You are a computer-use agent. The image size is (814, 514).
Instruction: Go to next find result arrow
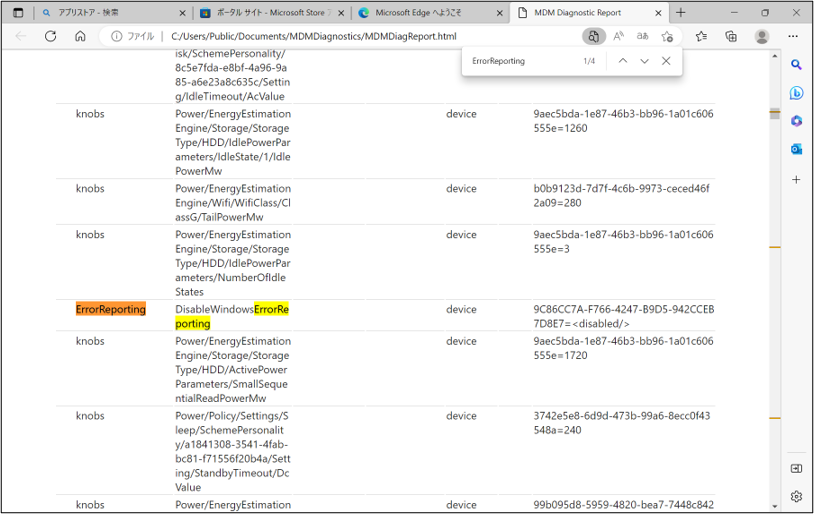(644, 61)
